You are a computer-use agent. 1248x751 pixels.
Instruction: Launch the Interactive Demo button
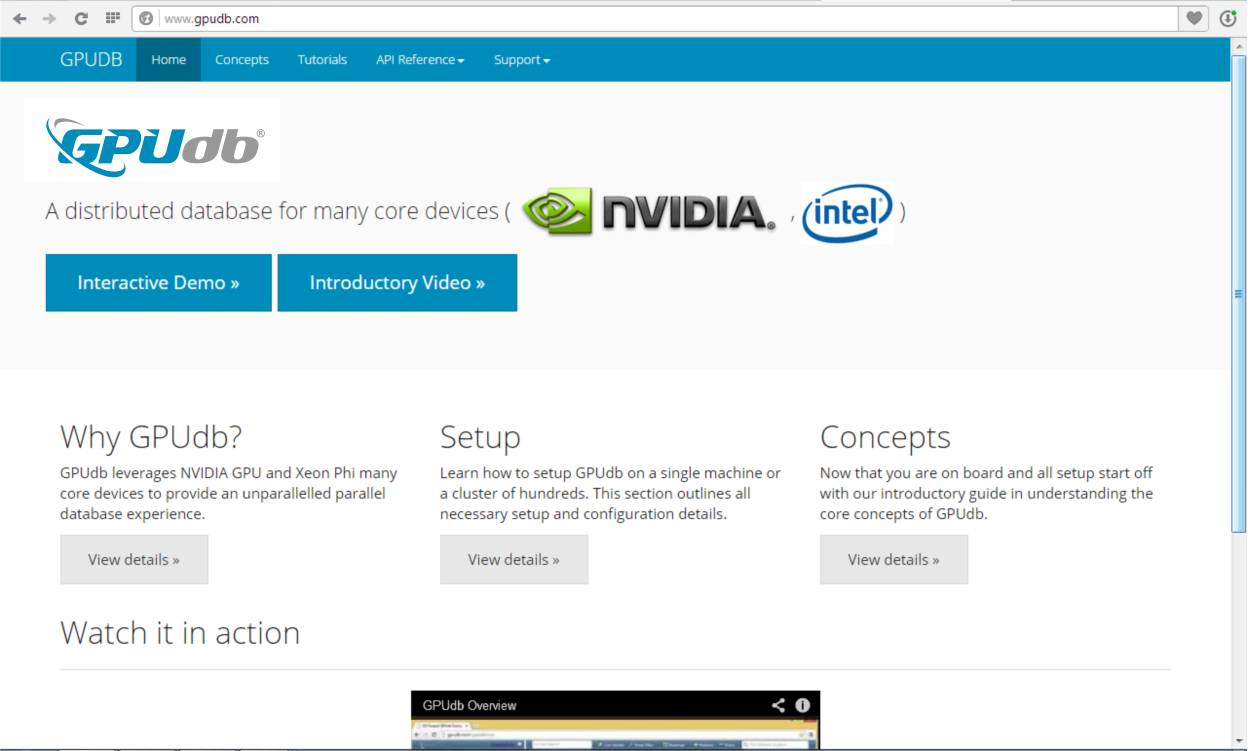158,283
